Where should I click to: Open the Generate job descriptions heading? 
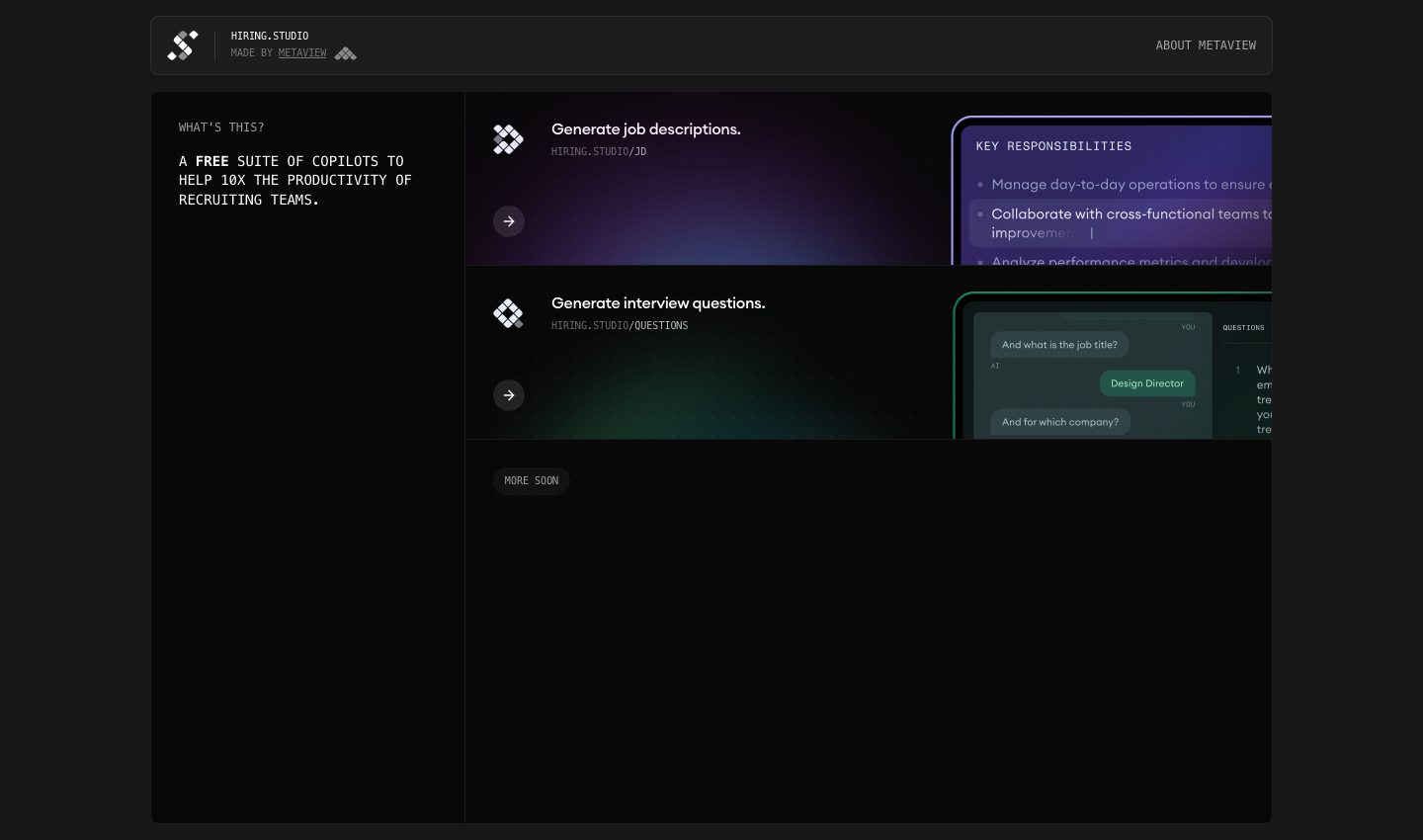pyautogui.click(x=646, y=129)
